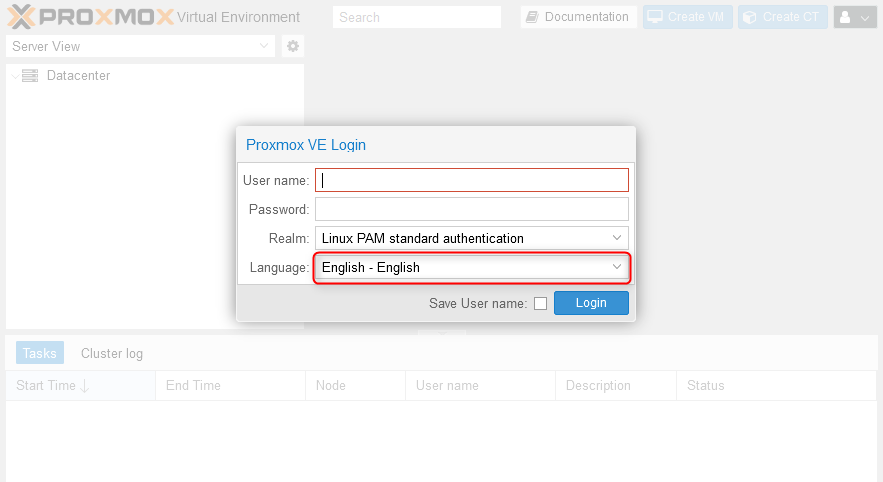This screenshot has height=482, width=883.
Task: Select the Tasks tab
Action: 40,353
